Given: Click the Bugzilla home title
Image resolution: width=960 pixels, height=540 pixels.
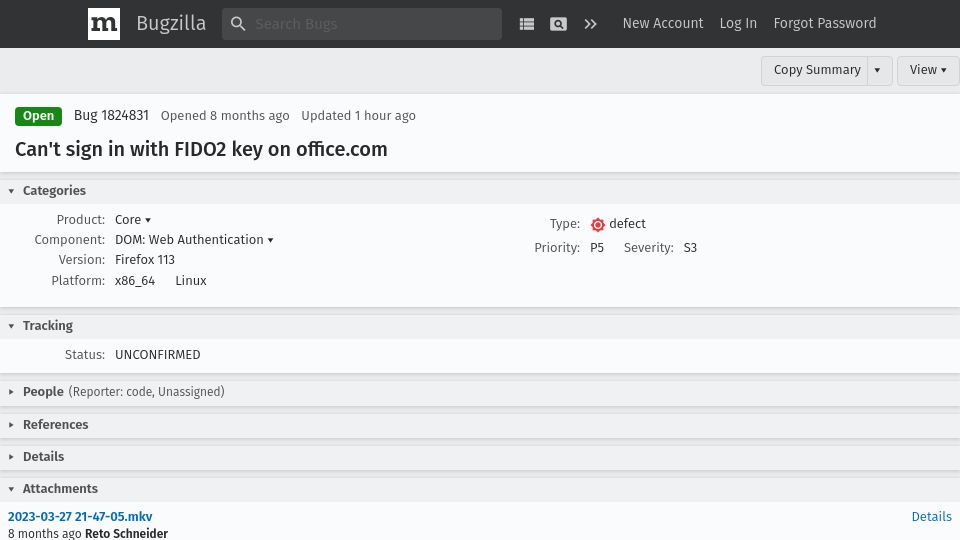Looking at the screenshot, I should point(171,23).
